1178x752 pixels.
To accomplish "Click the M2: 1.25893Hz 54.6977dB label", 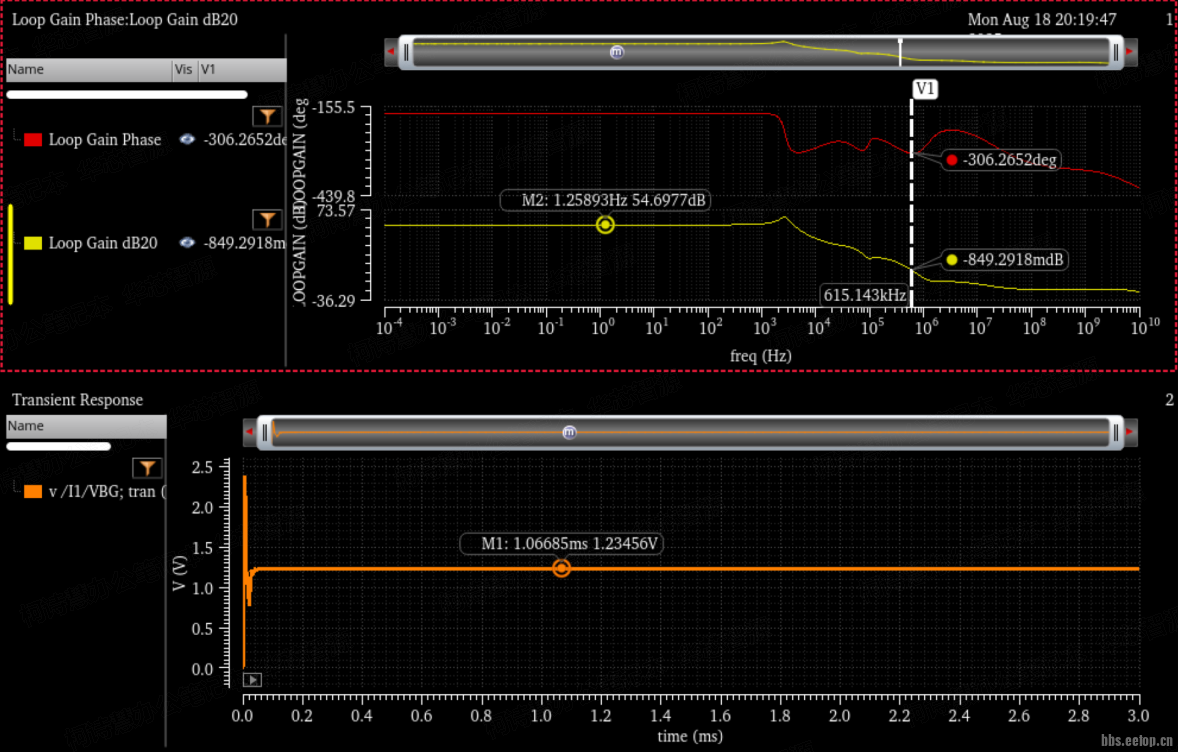I will 605,201.
